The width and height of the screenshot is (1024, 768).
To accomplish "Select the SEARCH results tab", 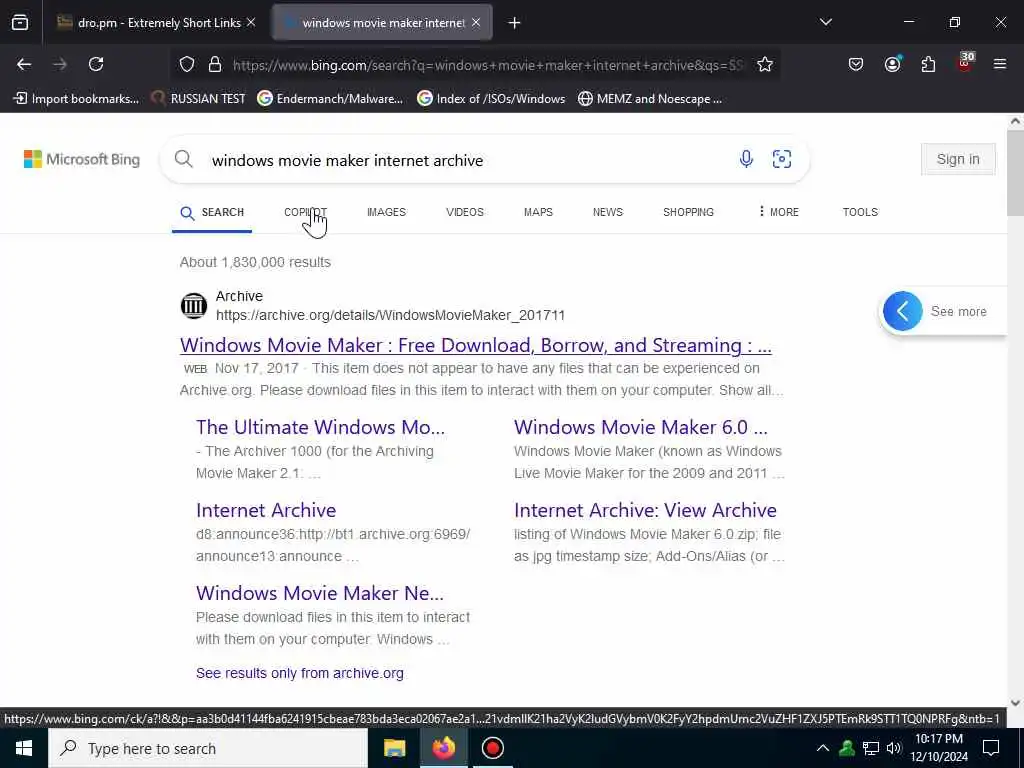I will (x=212, y=212).
